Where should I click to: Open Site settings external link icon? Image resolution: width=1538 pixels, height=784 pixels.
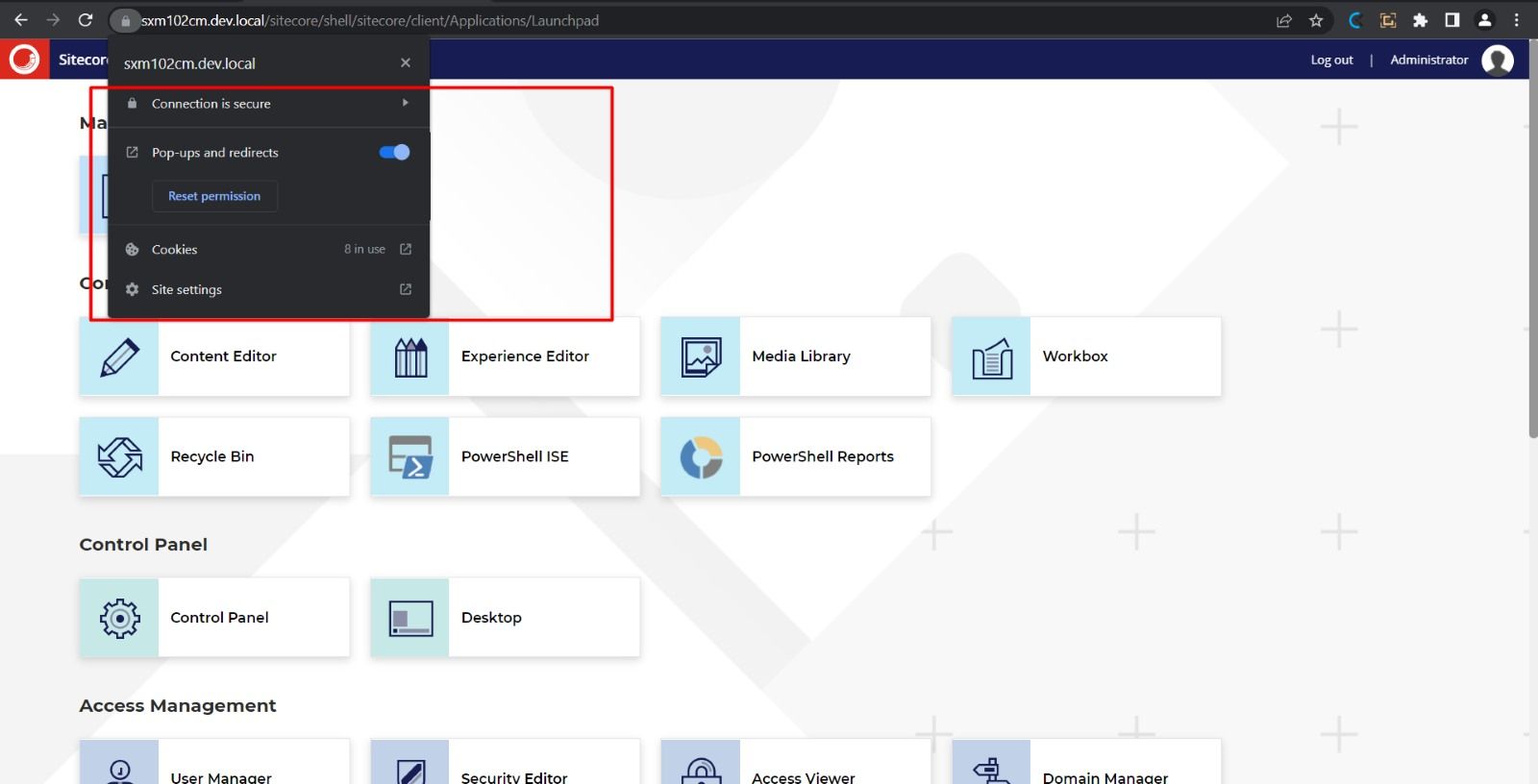(x=406, y=289)
